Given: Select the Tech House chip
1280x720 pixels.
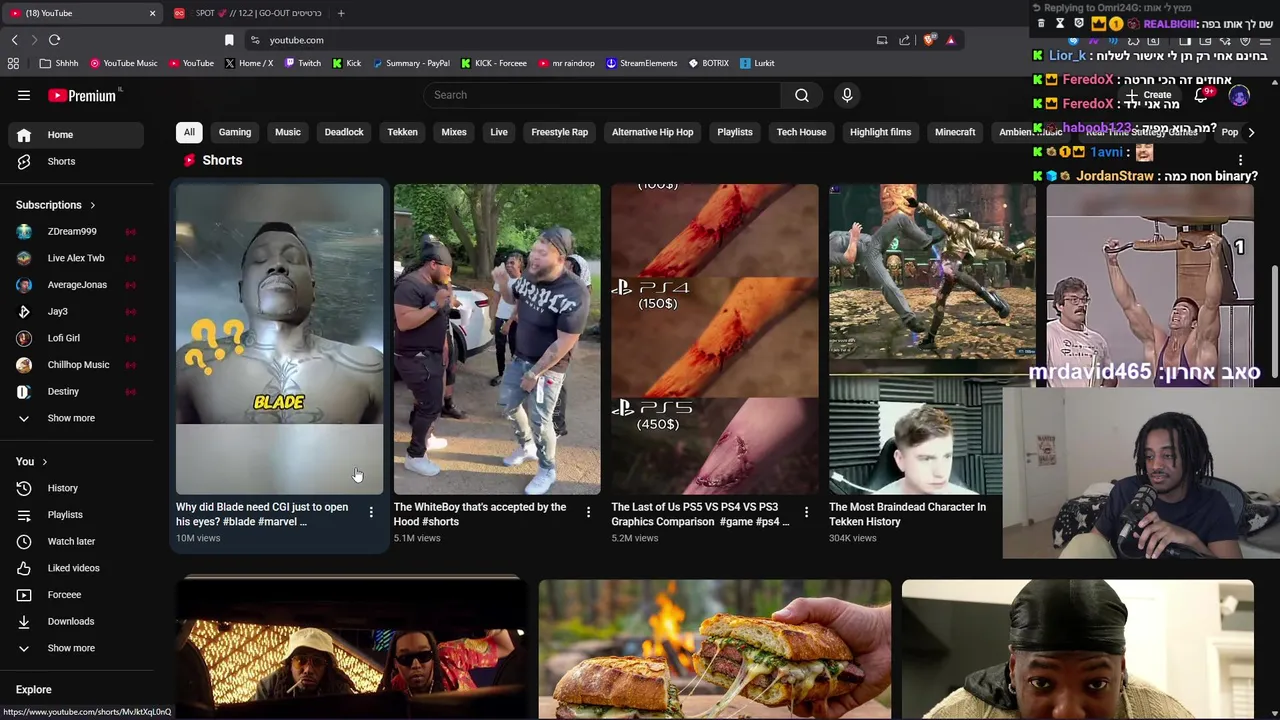Looking at the screenshot, I should coord(801,132).
